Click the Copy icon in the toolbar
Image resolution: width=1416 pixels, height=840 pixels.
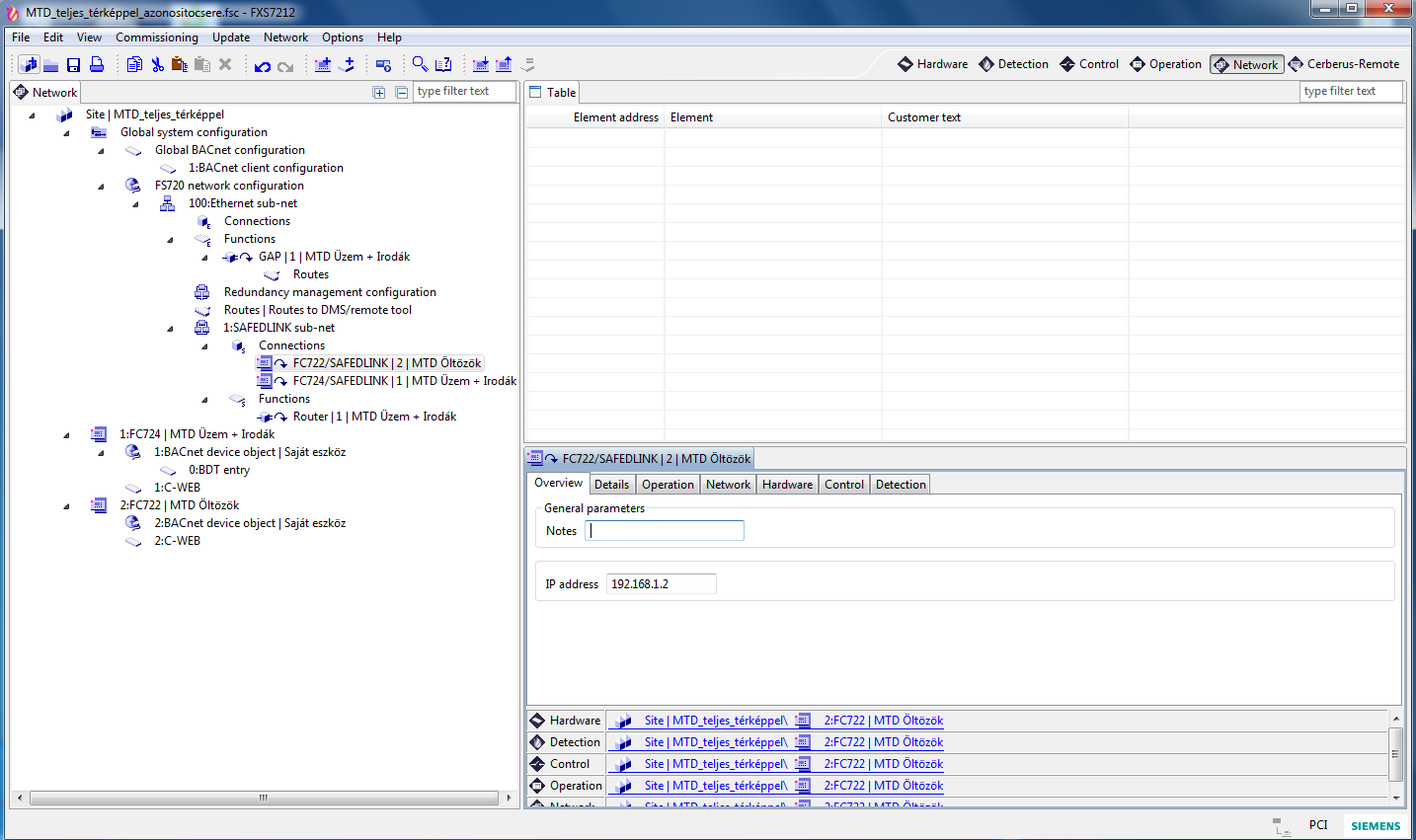(134, 65)
